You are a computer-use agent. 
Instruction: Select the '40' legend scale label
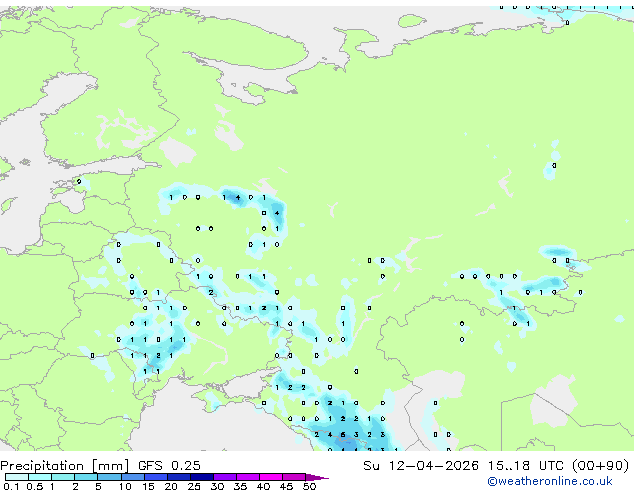point(263,486)
